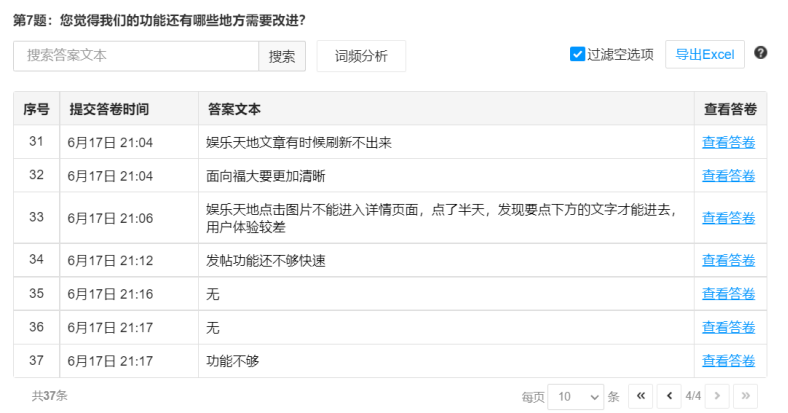
Task: Click 答案文本 column header
Action: (235, 109)
